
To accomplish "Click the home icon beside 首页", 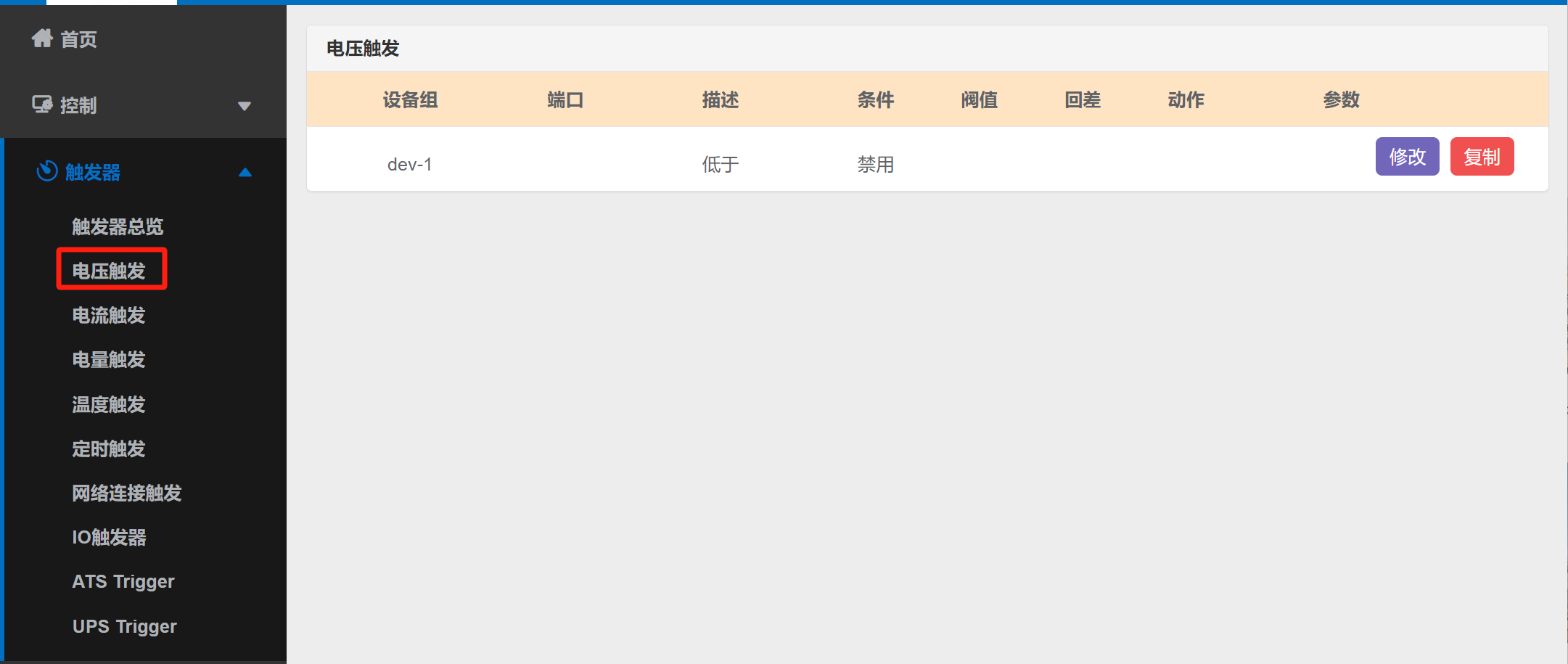I will pyautogui.click(x=42, y=38).
